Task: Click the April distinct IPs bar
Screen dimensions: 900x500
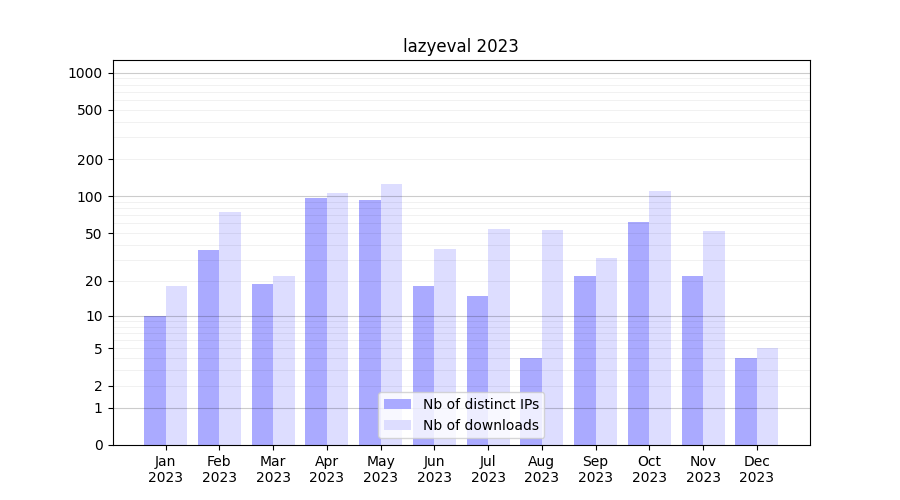Action: click(316, 320)
